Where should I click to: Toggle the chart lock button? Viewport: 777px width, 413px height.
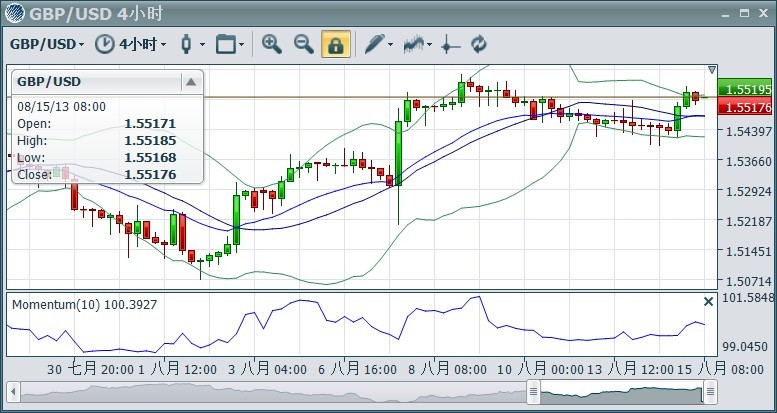[336, 44]
